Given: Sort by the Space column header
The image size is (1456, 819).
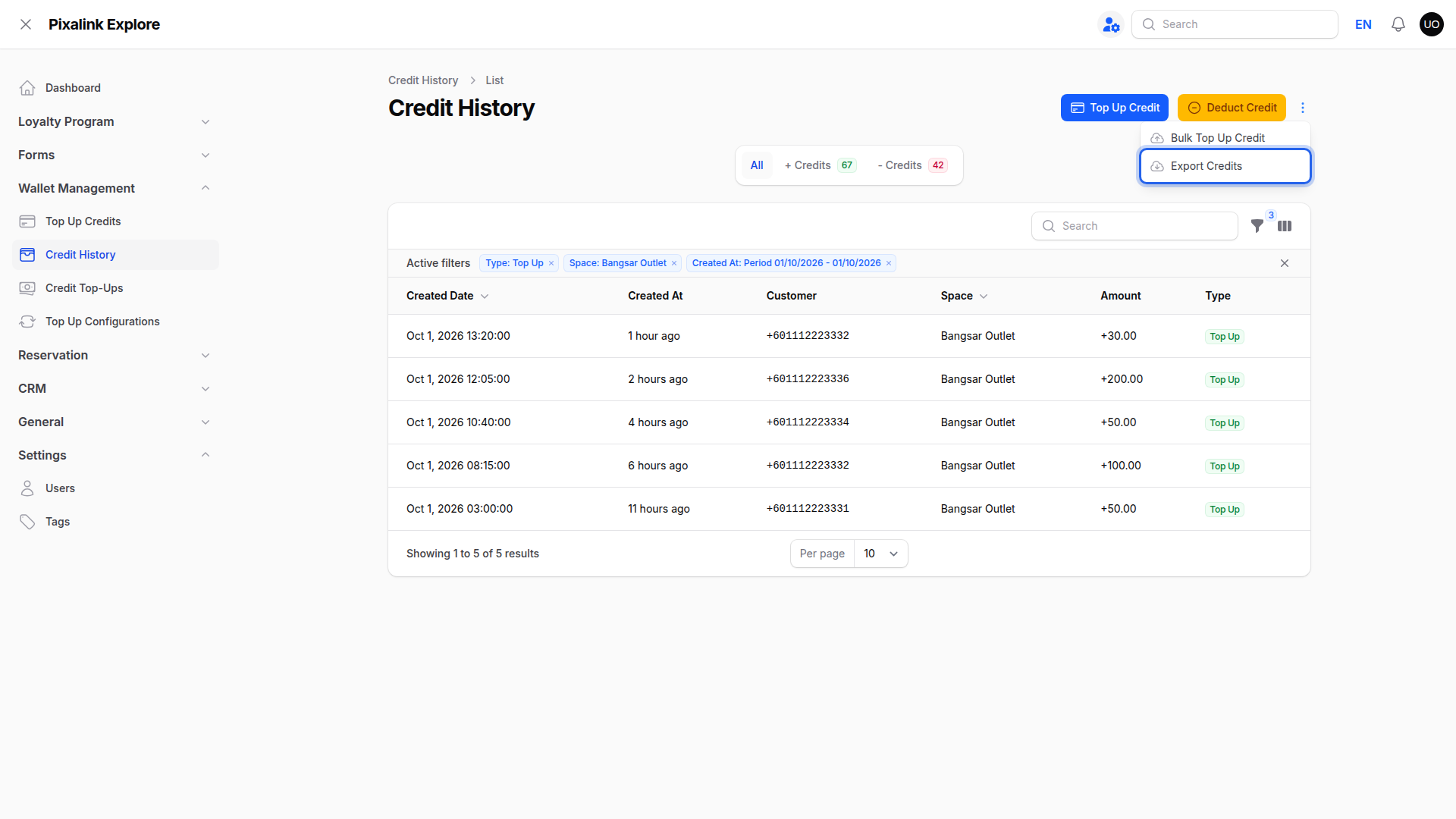Looking at the screenshot, I should coord(964,296).
